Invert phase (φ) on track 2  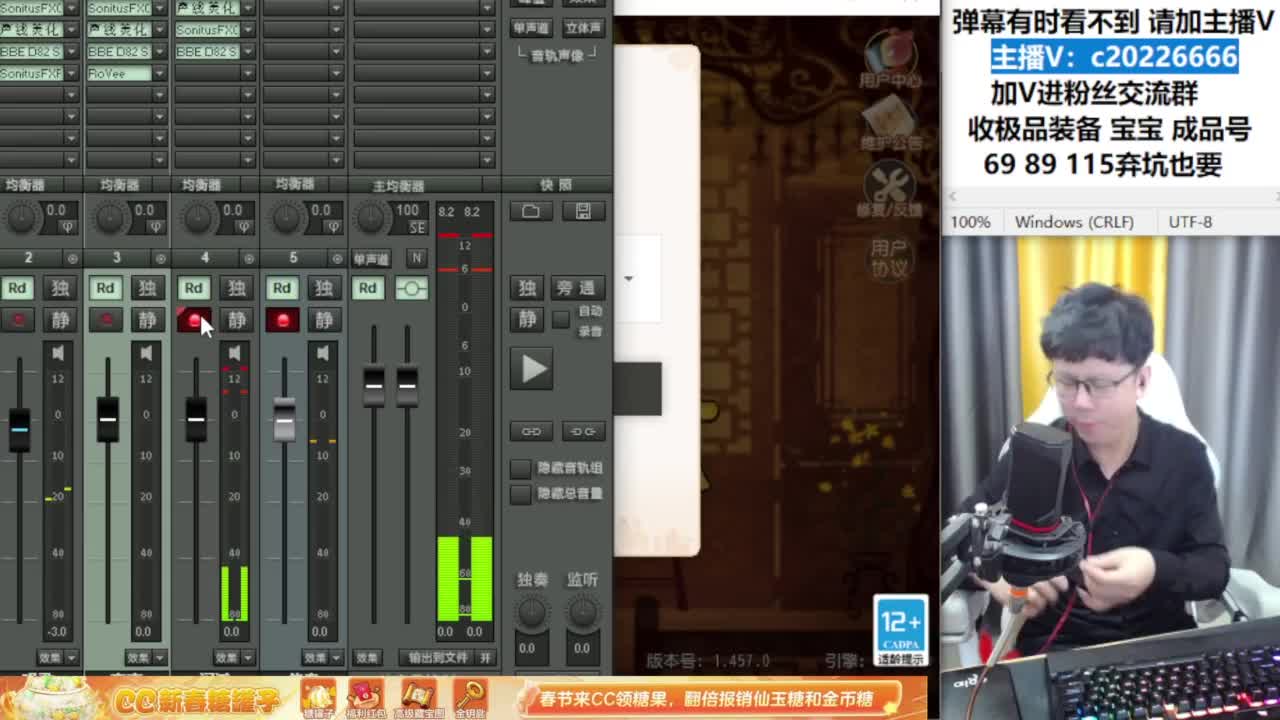tap(68, 227)
